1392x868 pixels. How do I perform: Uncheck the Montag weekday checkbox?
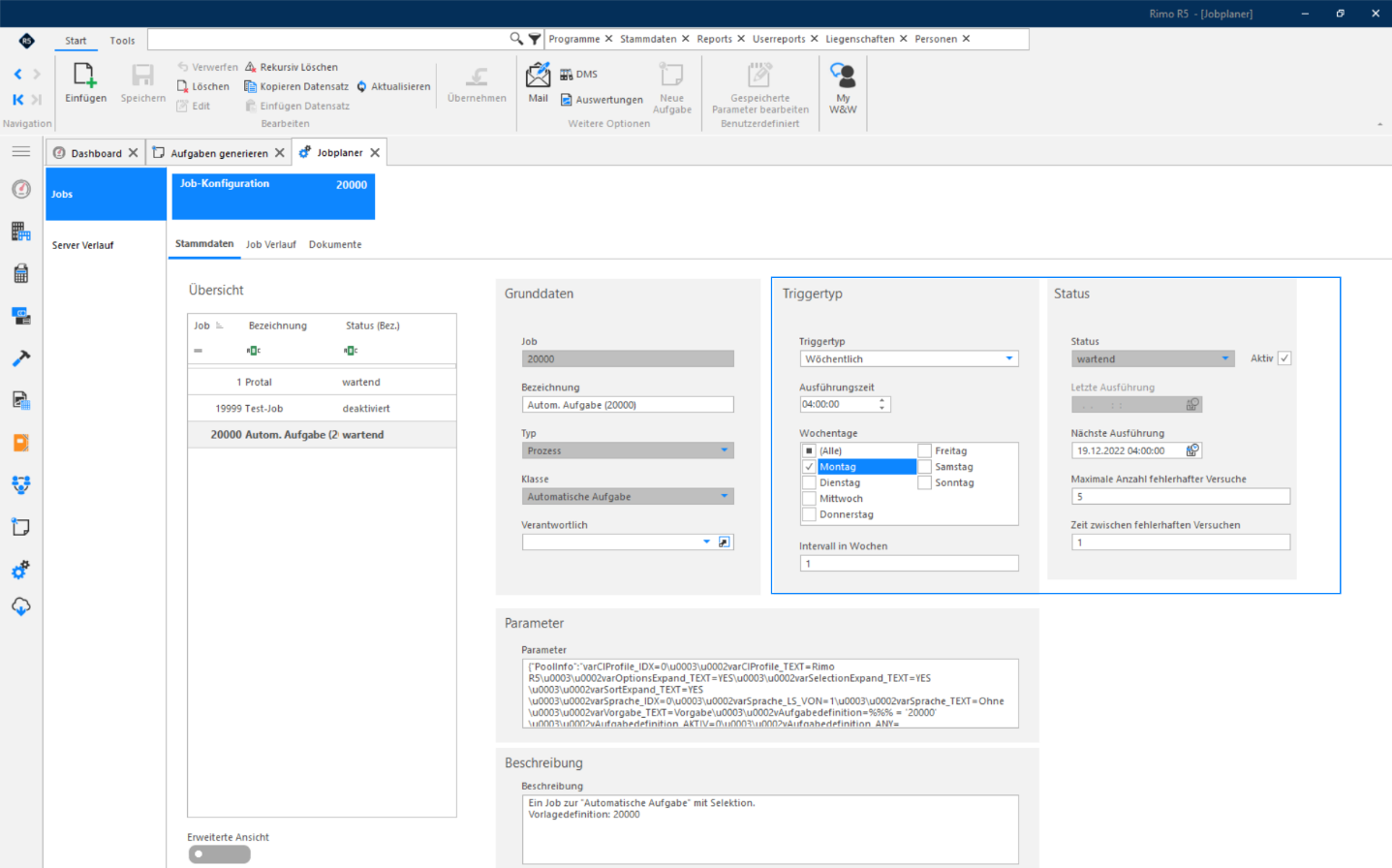pos(809,467)
